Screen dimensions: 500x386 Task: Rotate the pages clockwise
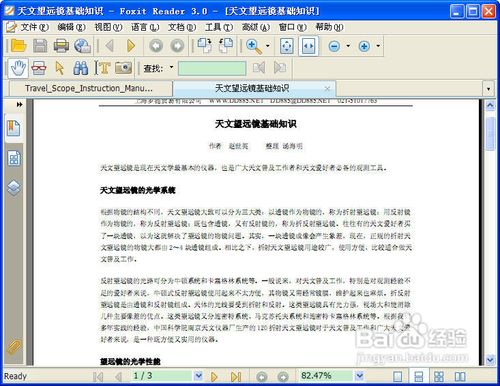point(204,46)
